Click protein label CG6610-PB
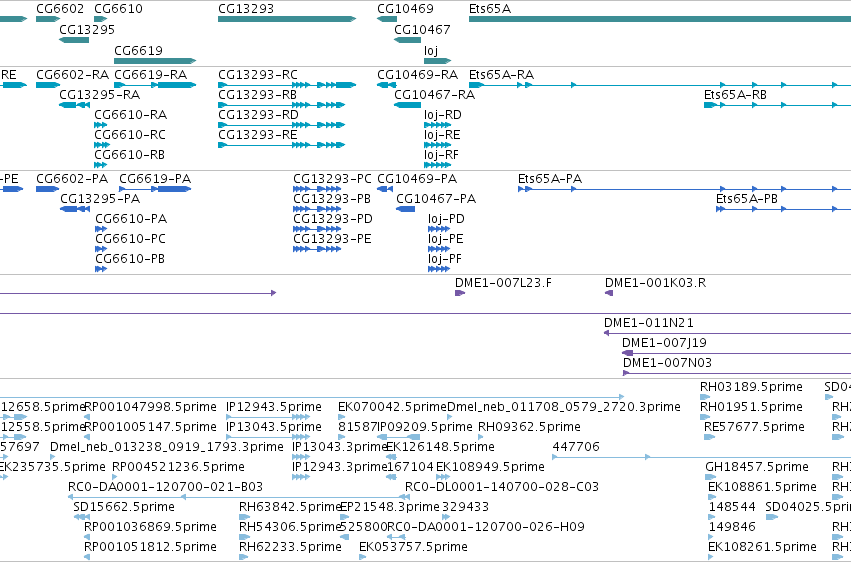The width and height of the screenshot is (851, 562). pyautogui.click(x=130, y=259)
